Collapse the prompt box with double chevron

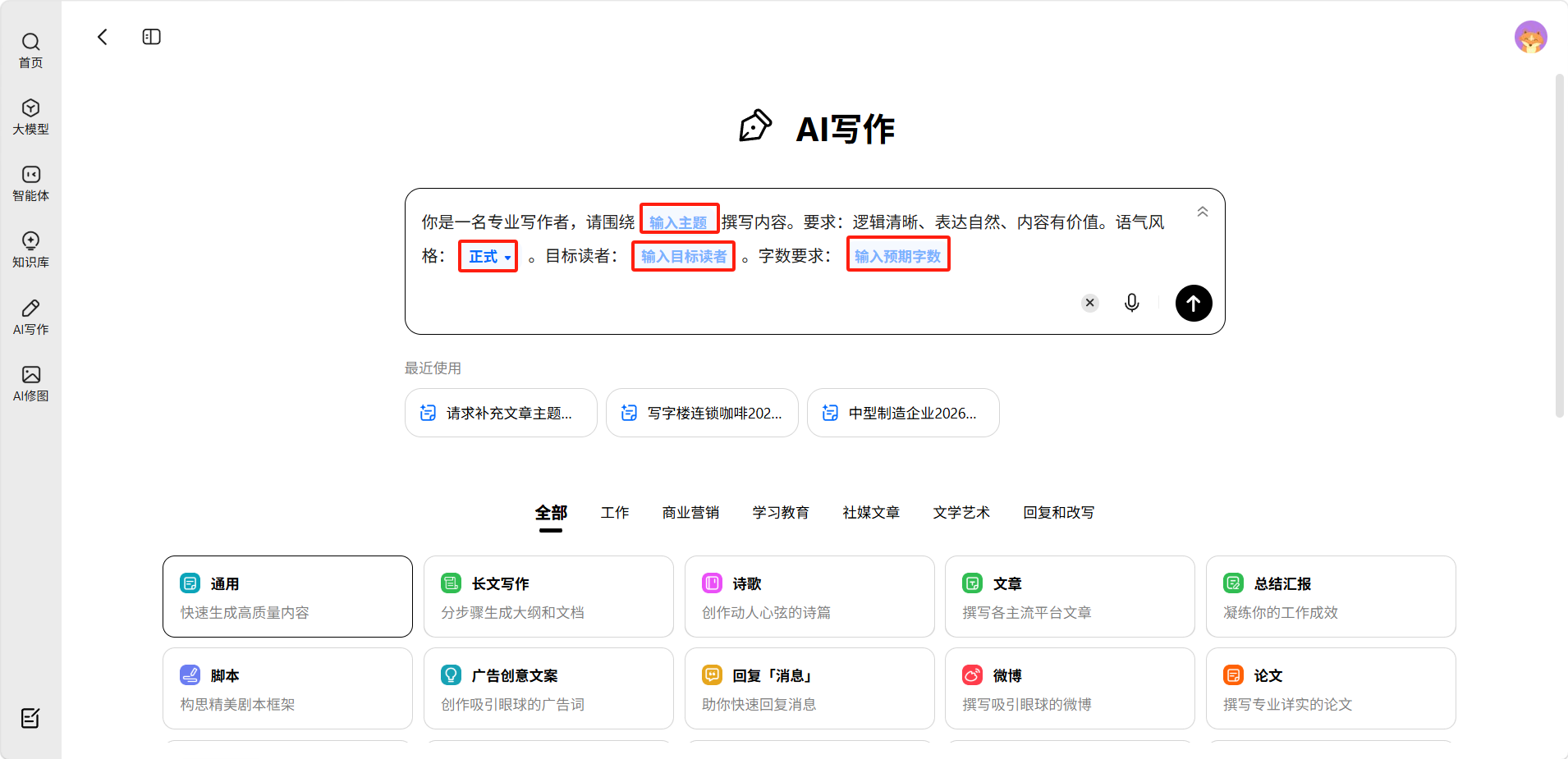(x=1202, y=212)
